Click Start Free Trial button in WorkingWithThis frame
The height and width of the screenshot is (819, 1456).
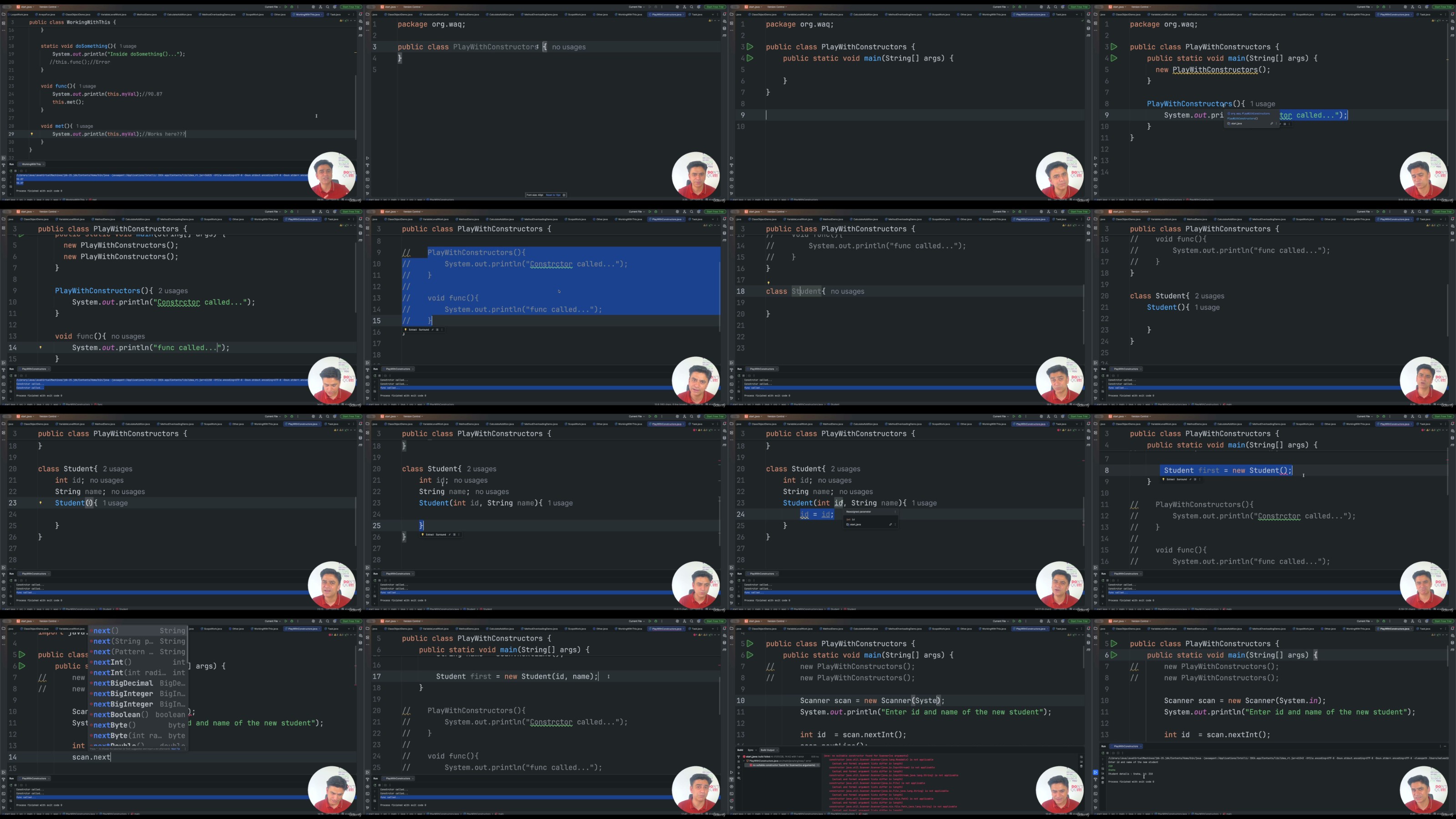[351, 7]
